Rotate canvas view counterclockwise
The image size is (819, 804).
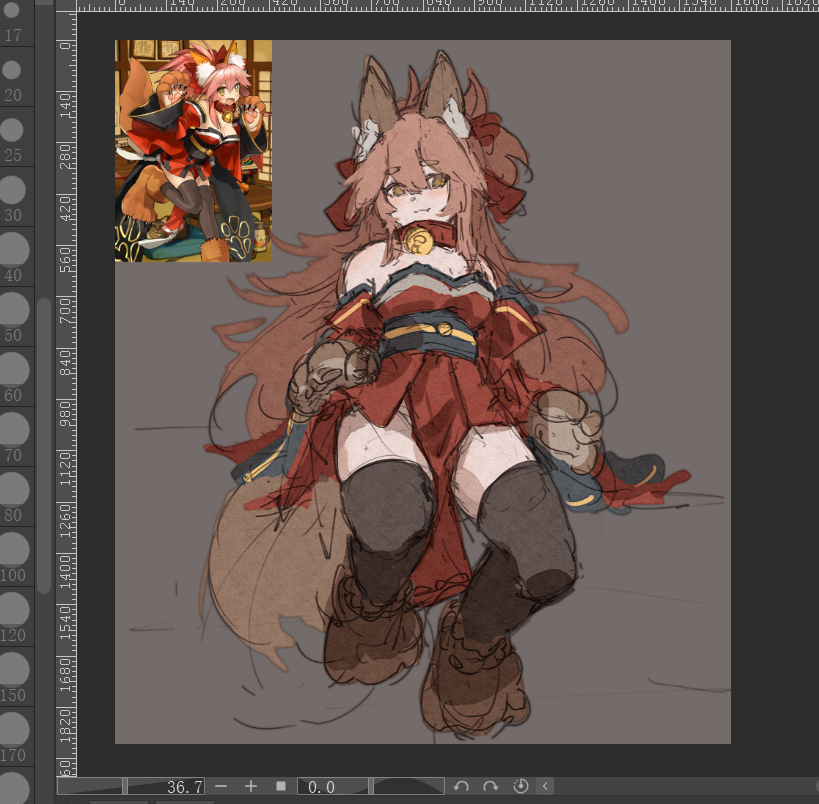coord(461,786)
